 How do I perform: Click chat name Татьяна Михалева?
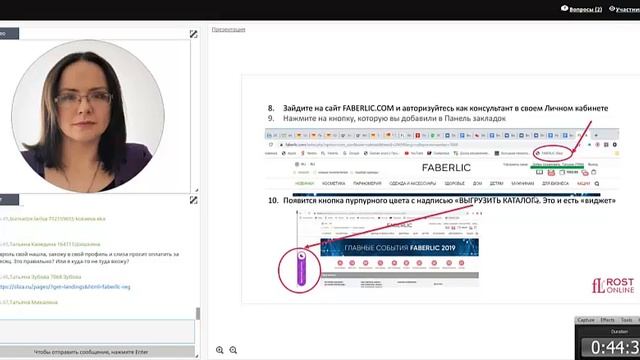(x=29, y=302)
